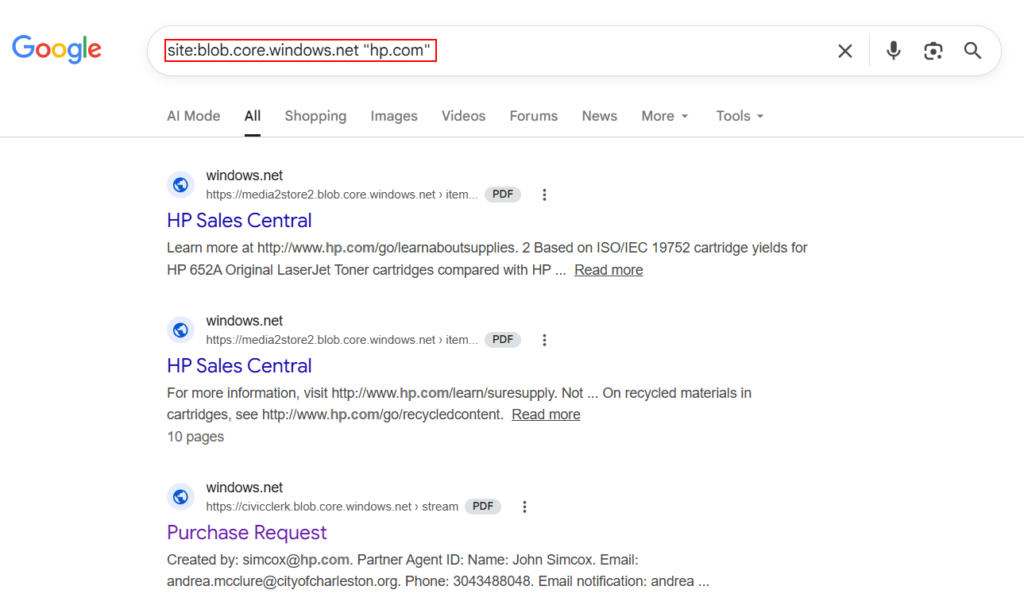Open the Shopping tab

(315, 116)
